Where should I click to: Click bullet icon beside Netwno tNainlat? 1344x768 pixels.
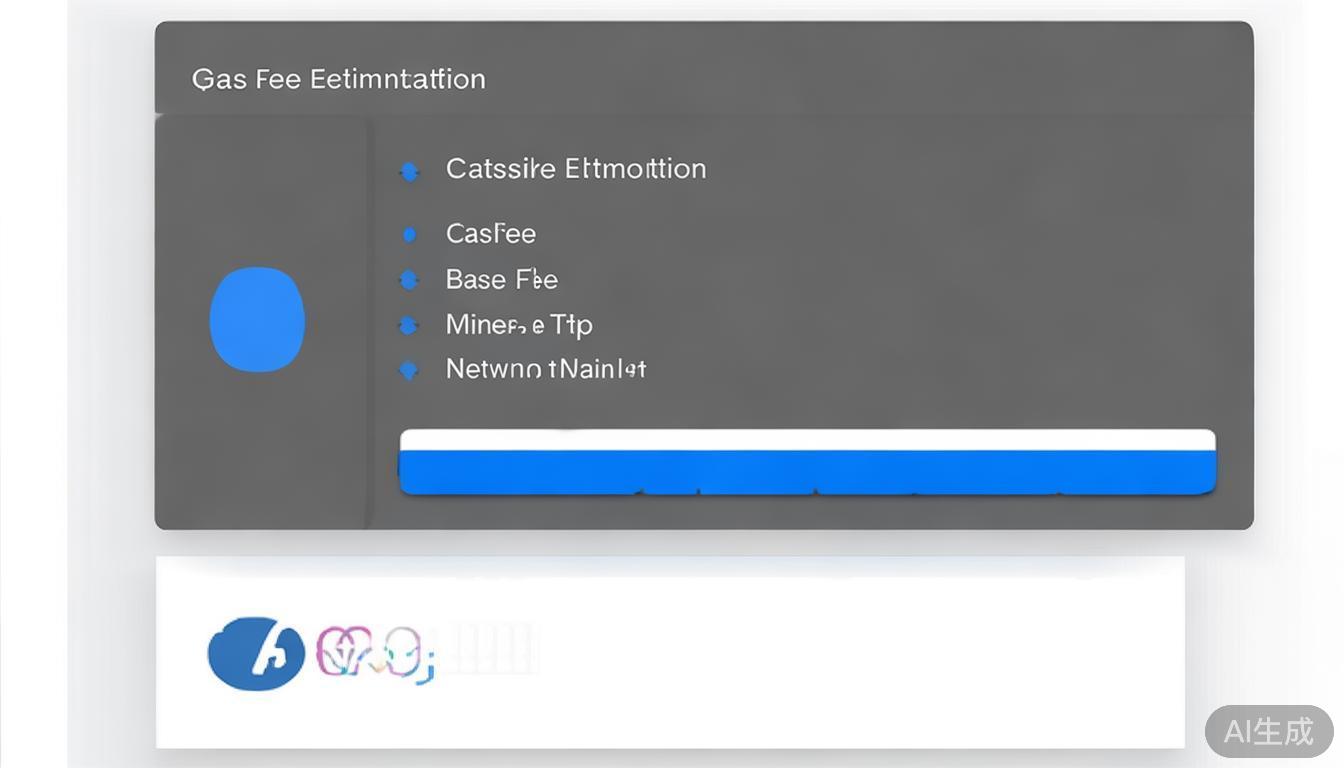[408, 370]
